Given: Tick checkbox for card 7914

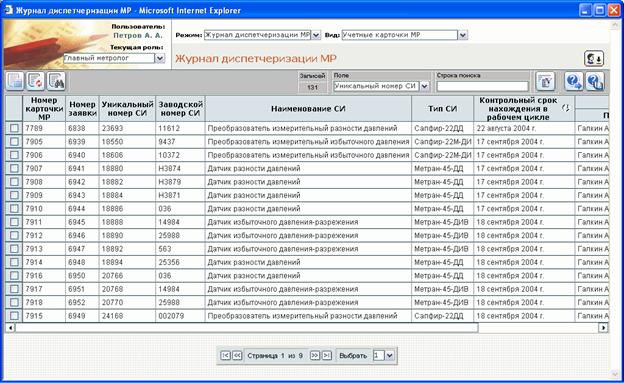Looking at the screenshot, I should click(x=14, y=262).
